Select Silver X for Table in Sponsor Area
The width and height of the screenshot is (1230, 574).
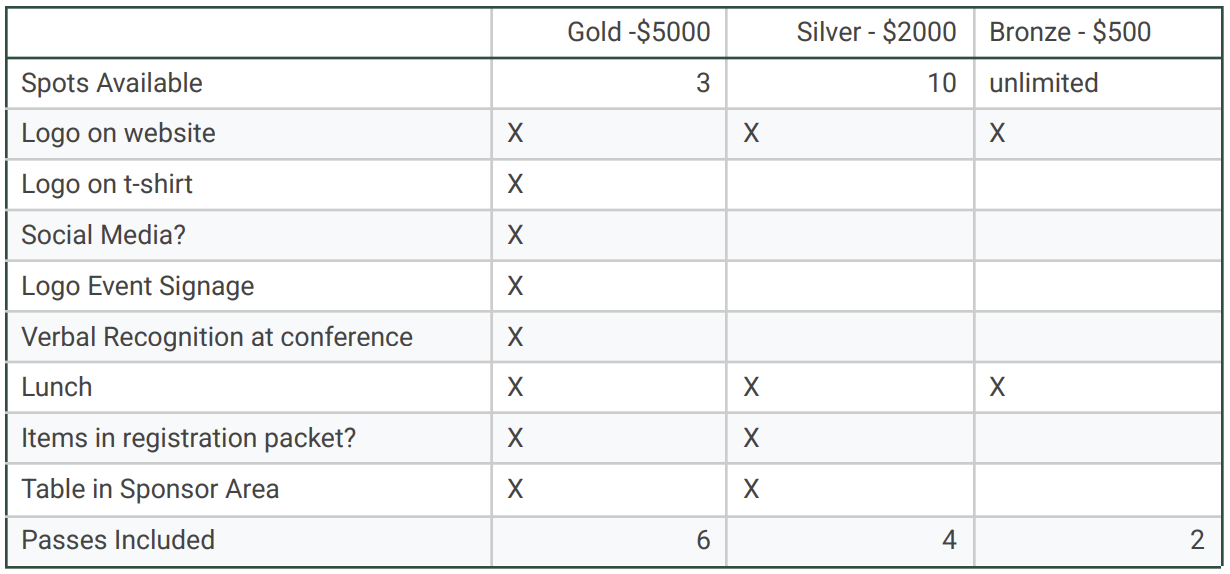pos(751,489)
